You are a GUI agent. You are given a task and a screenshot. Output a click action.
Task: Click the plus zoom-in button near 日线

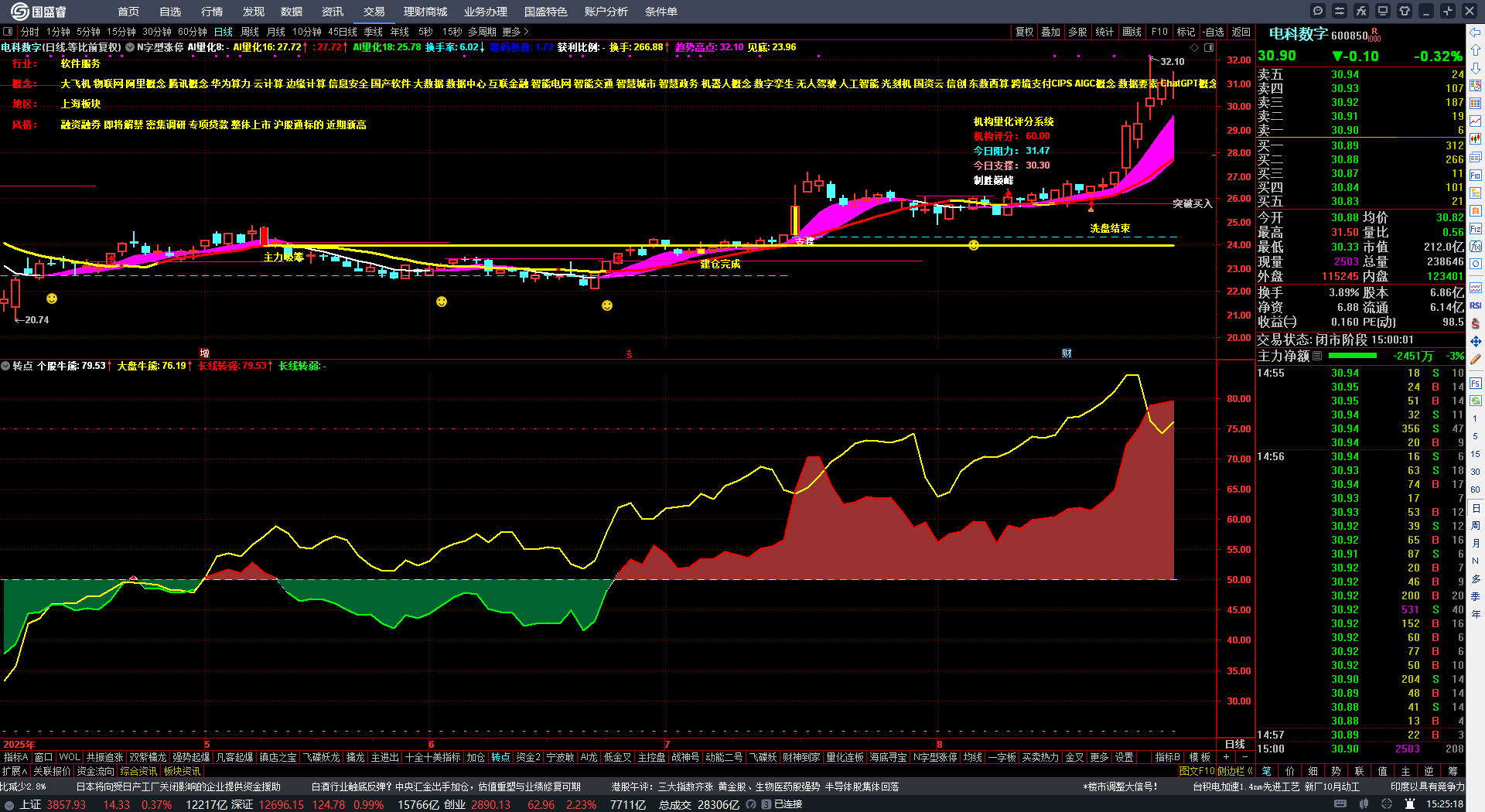(x=1226, y=757)
